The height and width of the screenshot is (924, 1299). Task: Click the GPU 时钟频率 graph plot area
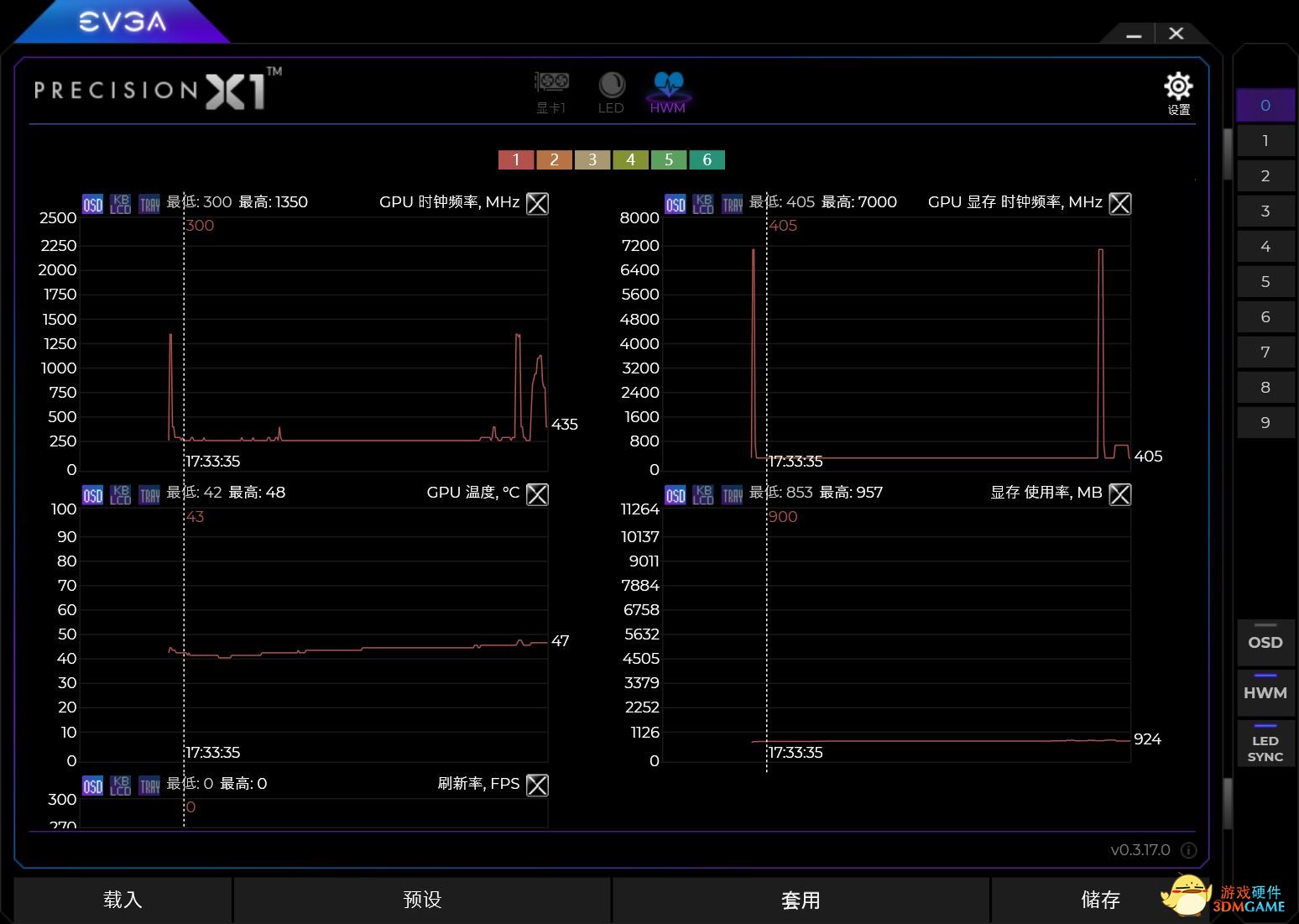coord(314,344)
